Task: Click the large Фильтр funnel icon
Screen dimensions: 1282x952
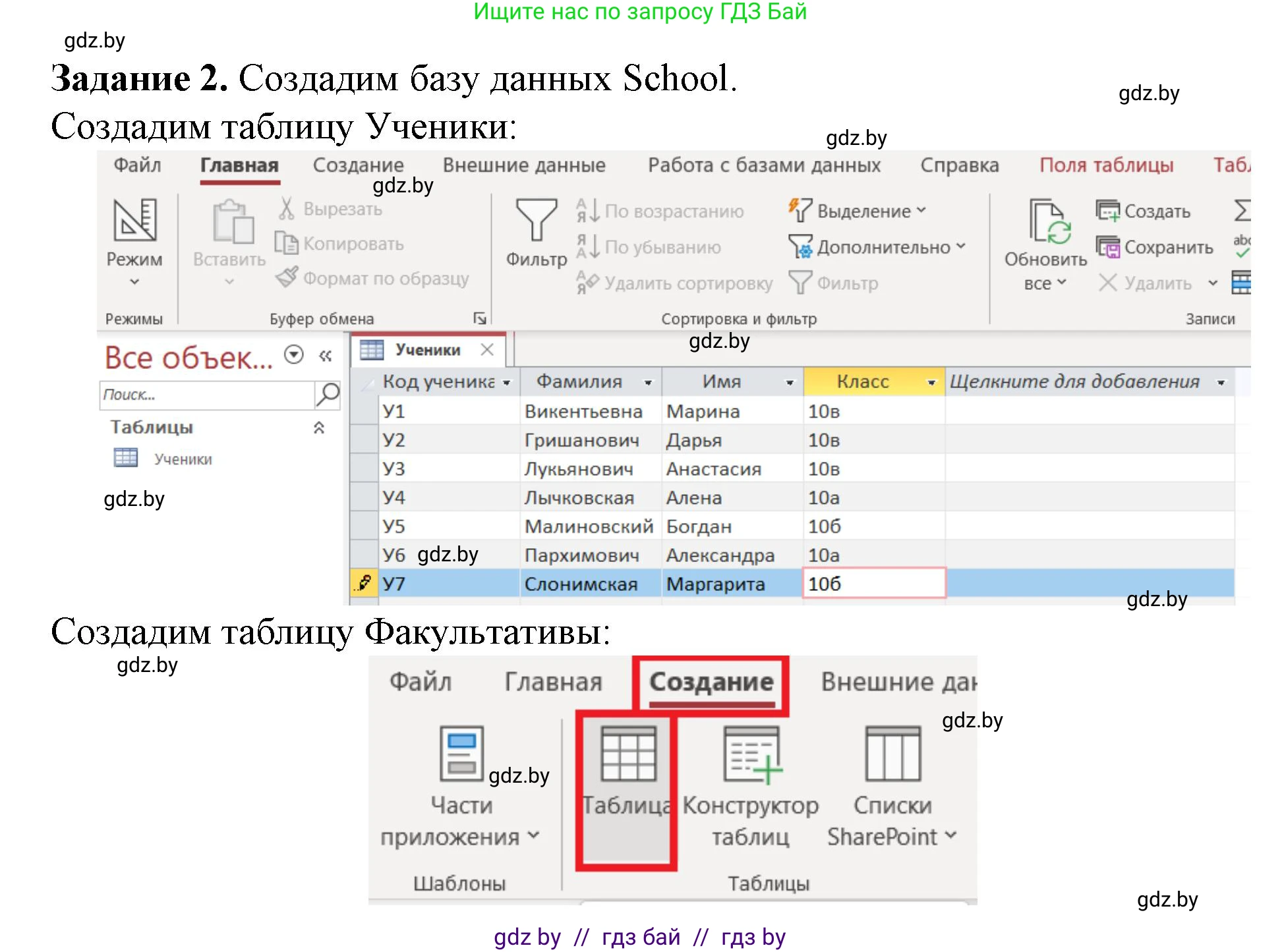Action: click(x=536, y=220)
